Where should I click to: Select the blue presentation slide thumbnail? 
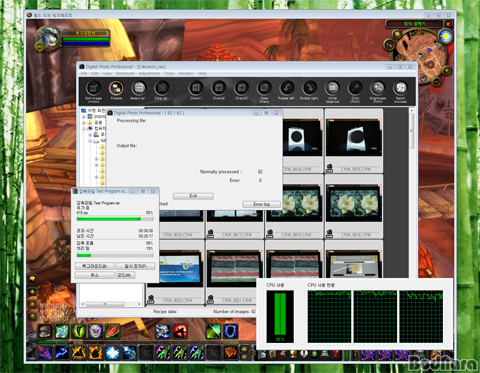point(180,268)
